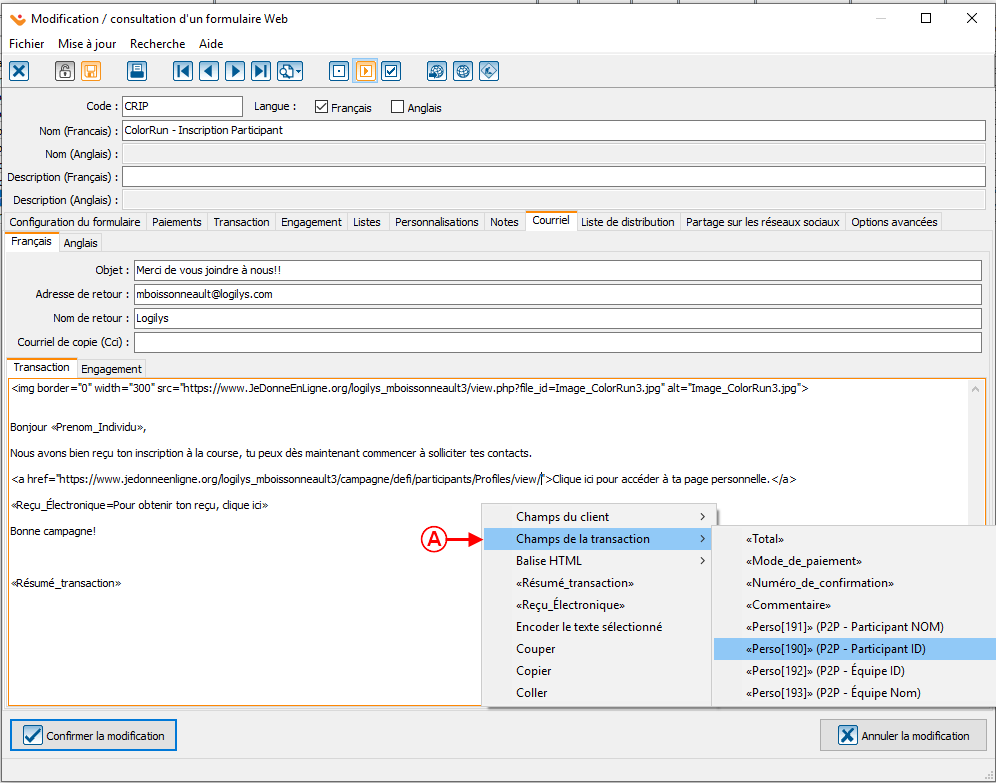996x783 pixels.
Task: Jump to last record arrow
Action: [x=261, y=71]
